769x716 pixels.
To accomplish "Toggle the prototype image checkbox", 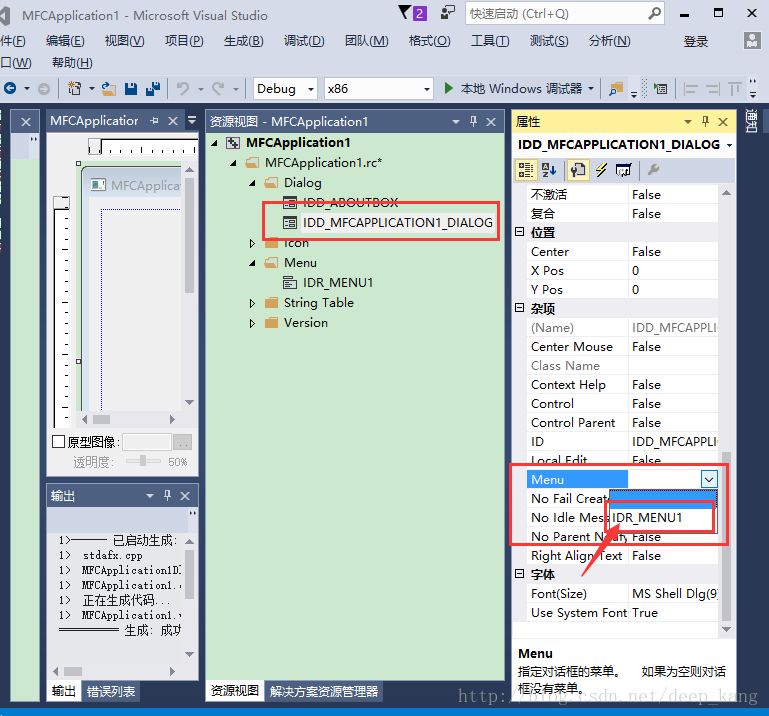I will click(58, 442).
